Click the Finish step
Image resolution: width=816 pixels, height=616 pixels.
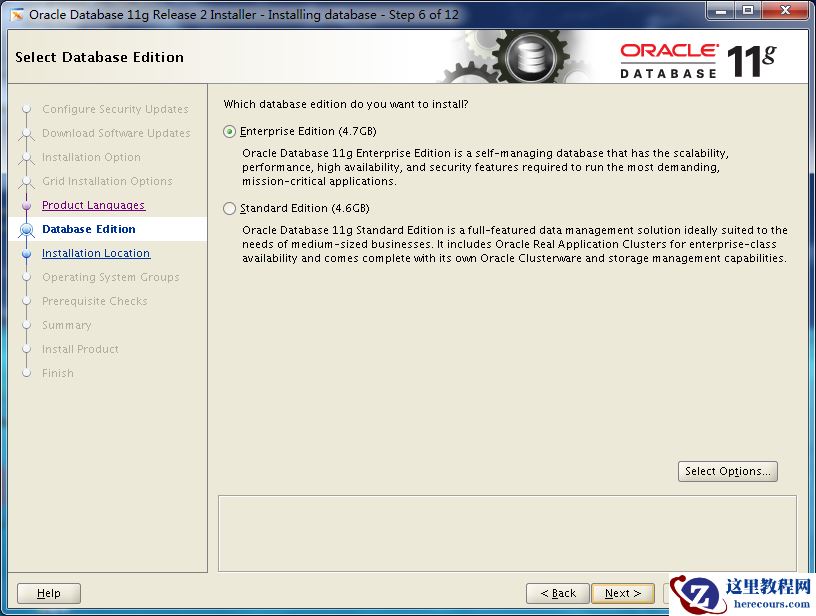58,373
